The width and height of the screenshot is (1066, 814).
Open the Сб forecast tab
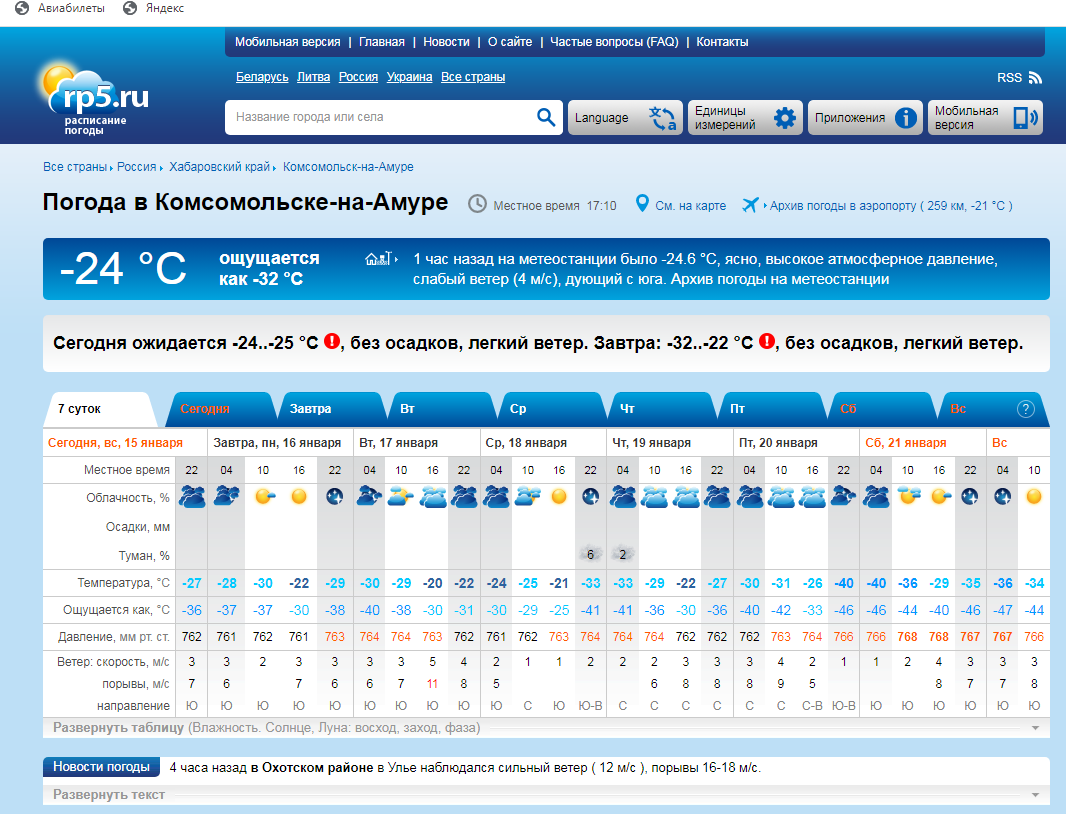coord(848,408)
